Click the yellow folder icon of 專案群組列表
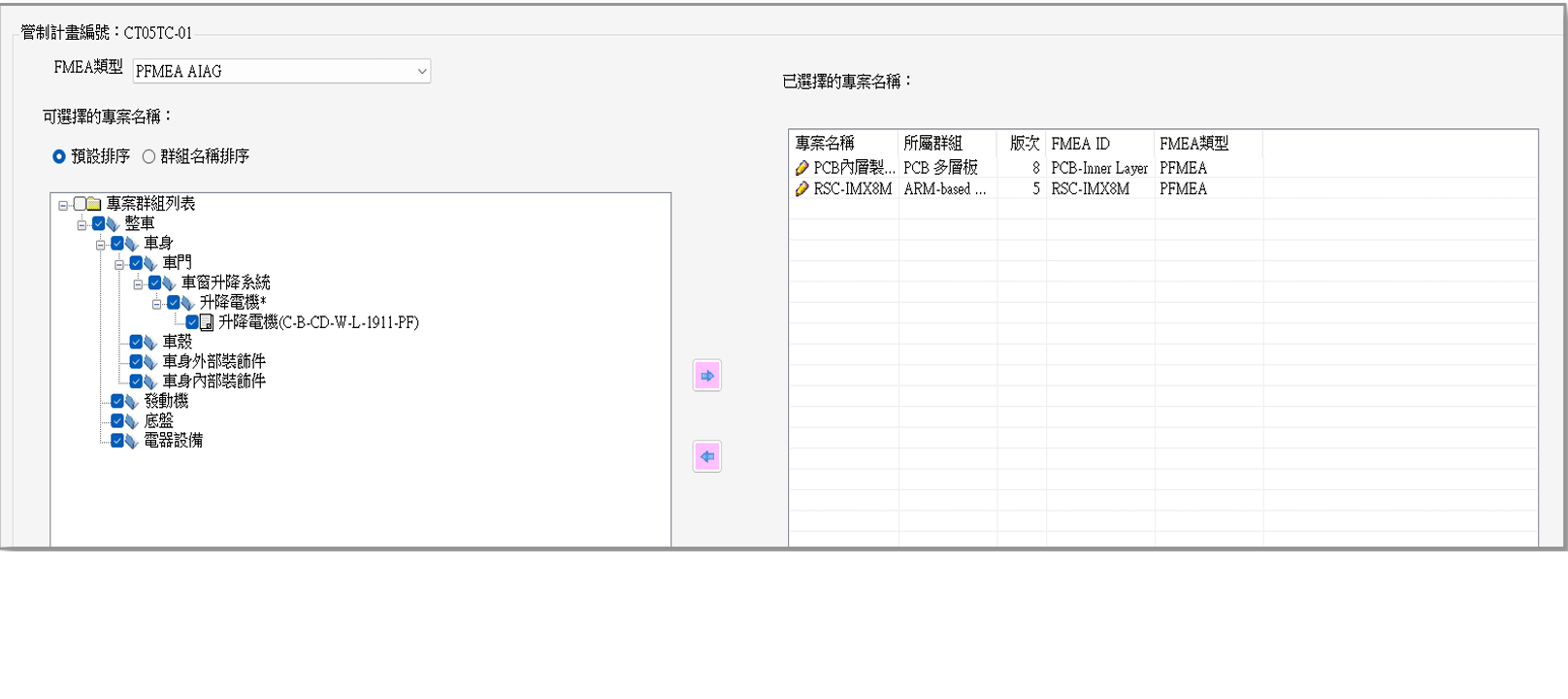 coord(94,204)
